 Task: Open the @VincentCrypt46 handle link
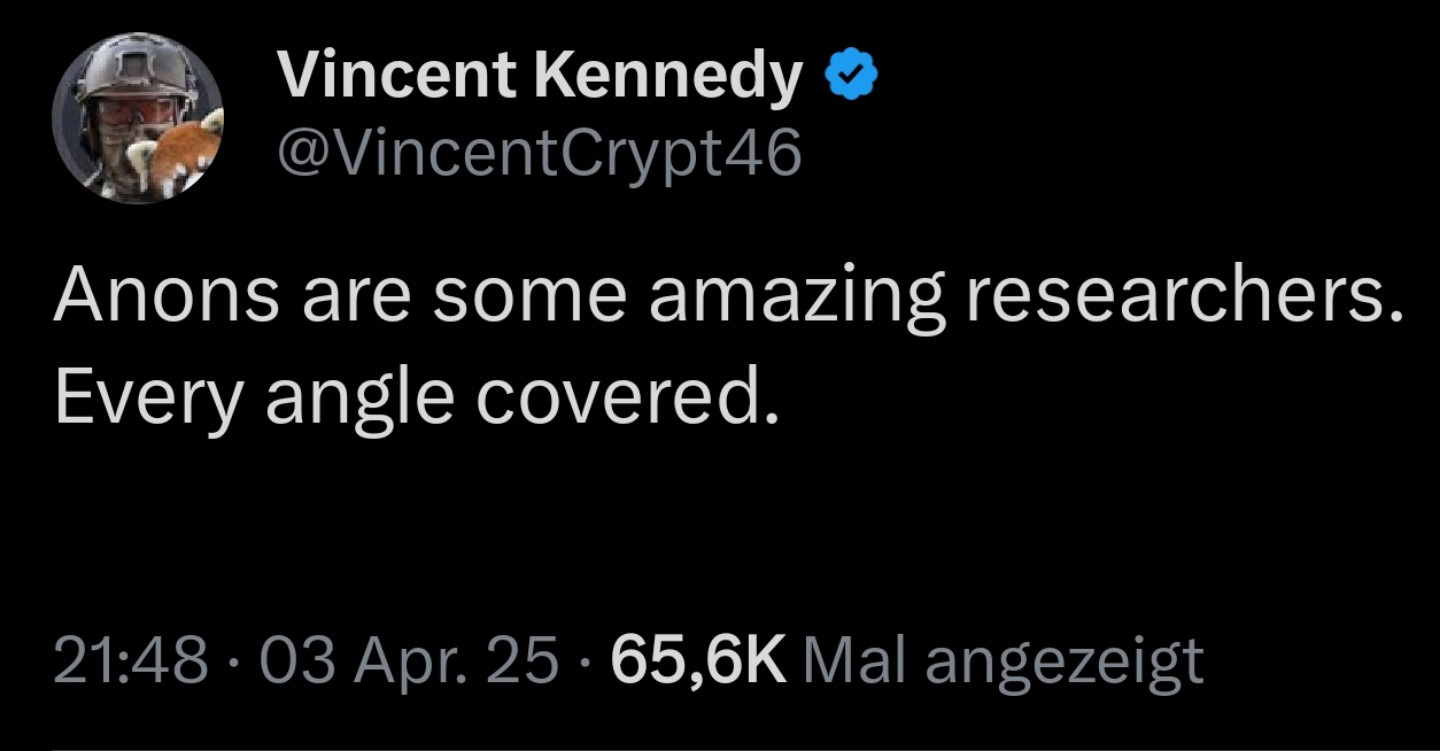click(540, 152)
